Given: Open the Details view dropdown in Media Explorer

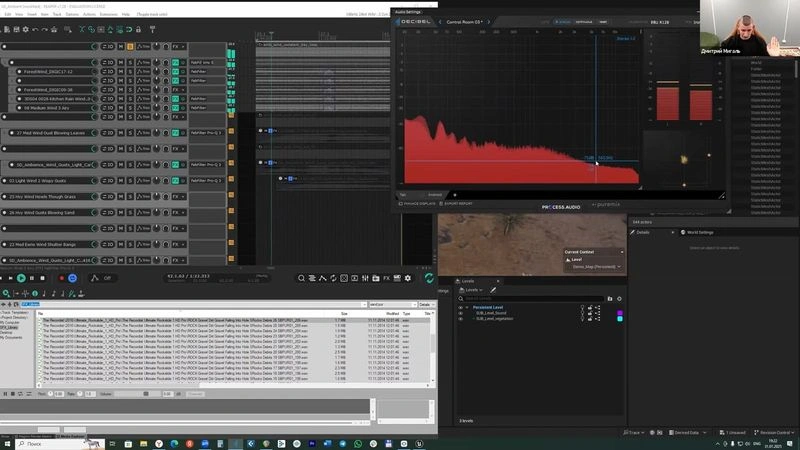Looking at the screenshot, I should (x=426, y=305).
